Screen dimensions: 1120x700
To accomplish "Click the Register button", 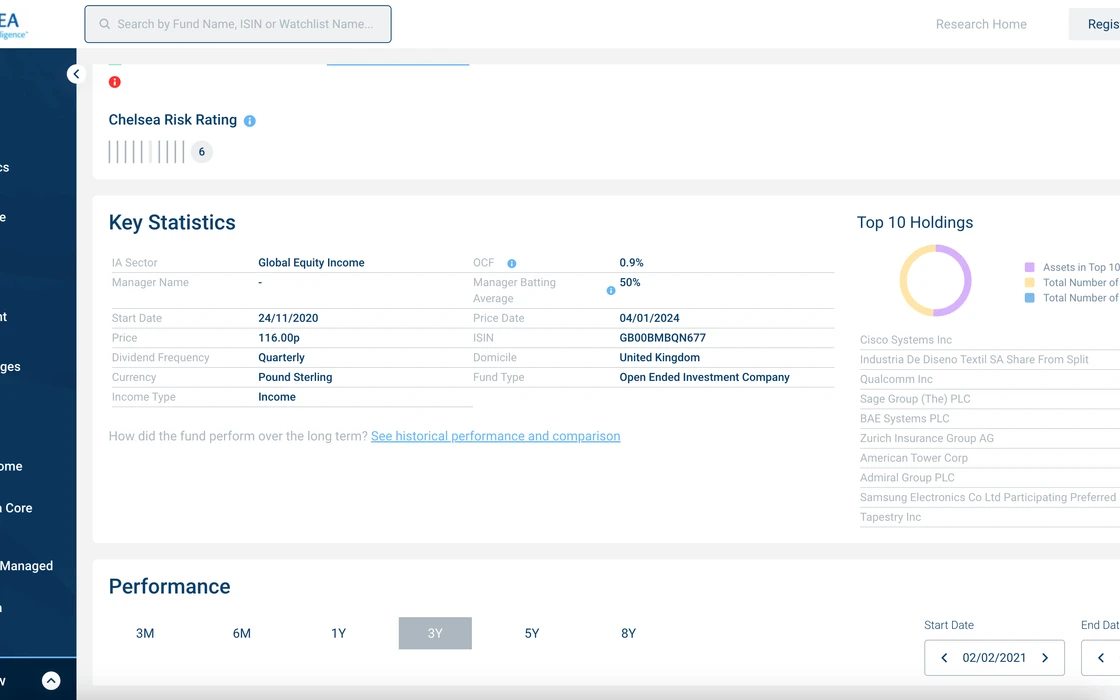I will pyautogui.click(x=1094, y=24).
